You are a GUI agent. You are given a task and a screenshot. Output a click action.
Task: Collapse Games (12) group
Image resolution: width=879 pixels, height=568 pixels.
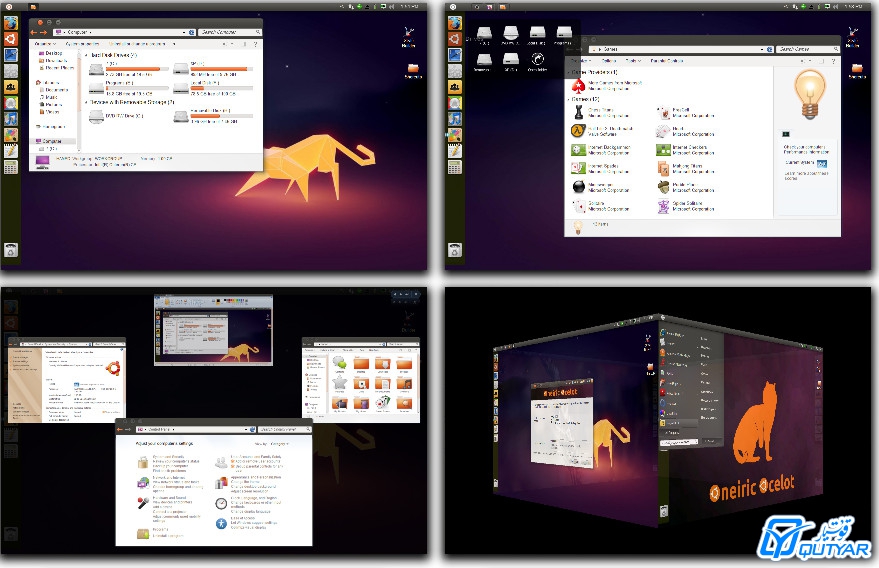[569, 99]
